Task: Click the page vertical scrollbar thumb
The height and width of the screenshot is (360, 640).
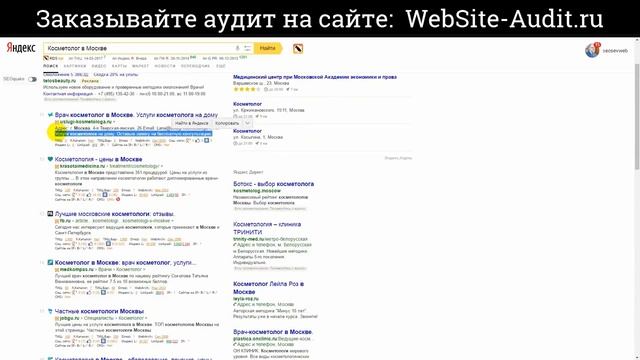Action: coord(637,117)
